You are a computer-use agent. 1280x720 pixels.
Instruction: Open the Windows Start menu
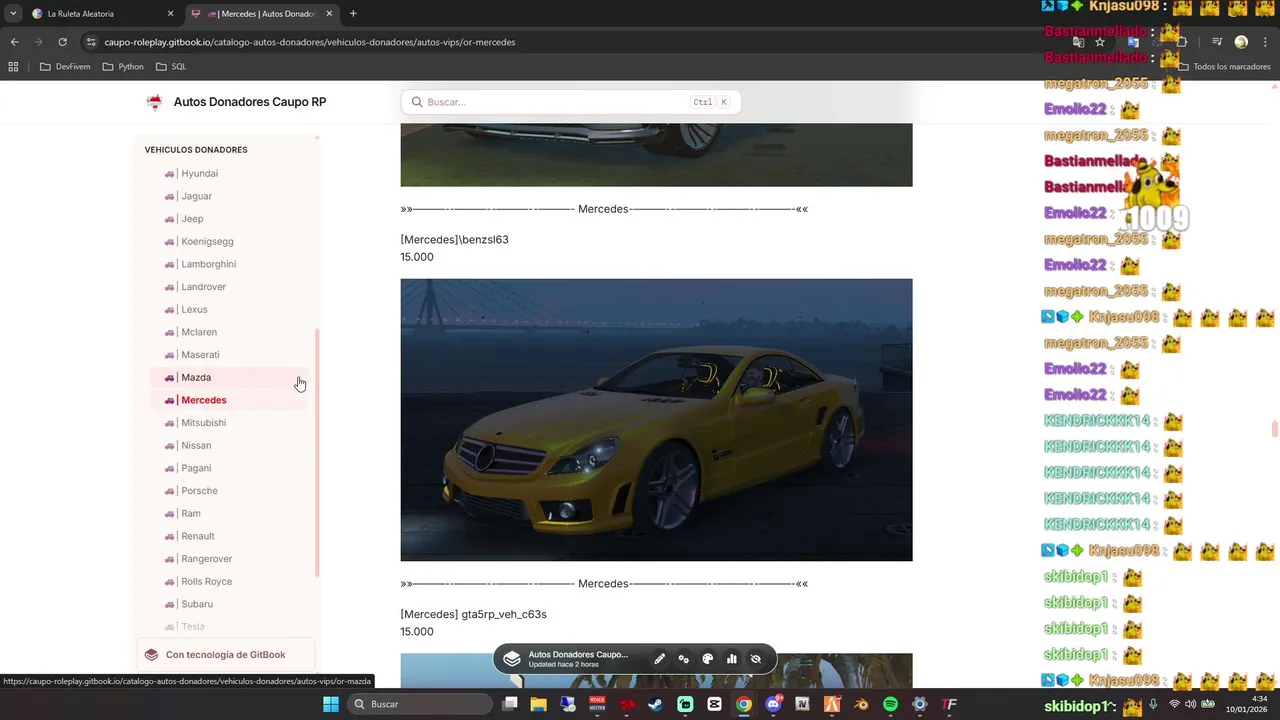pyautogui.click(x=331, y=704)
